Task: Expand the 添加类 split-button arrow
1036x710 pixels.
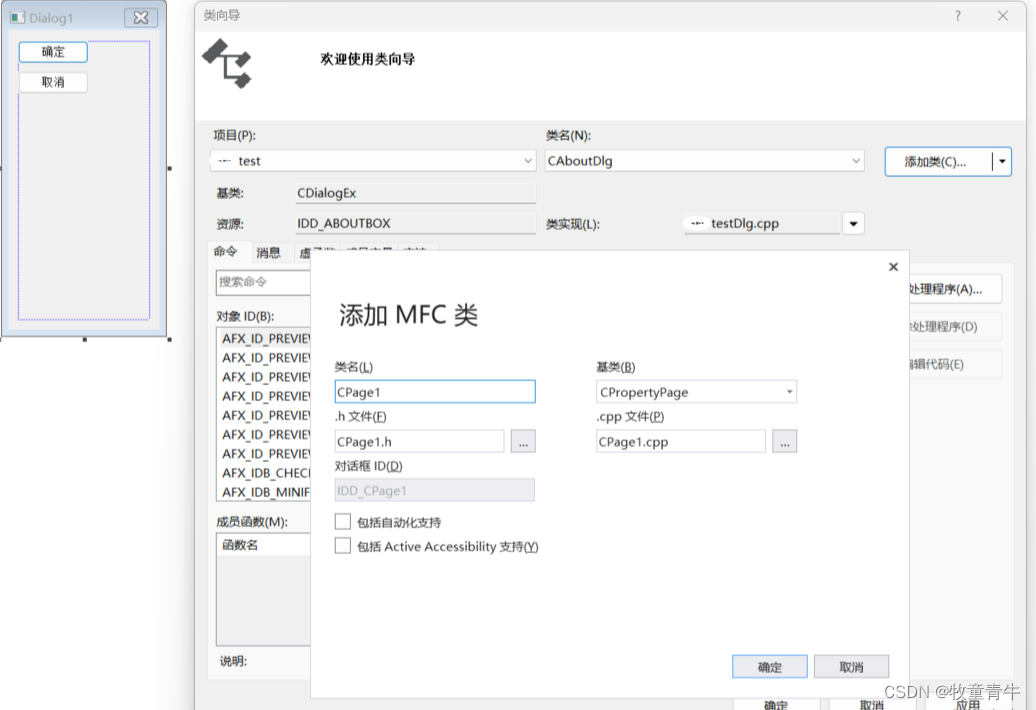Action: [x=1002, y=162]
